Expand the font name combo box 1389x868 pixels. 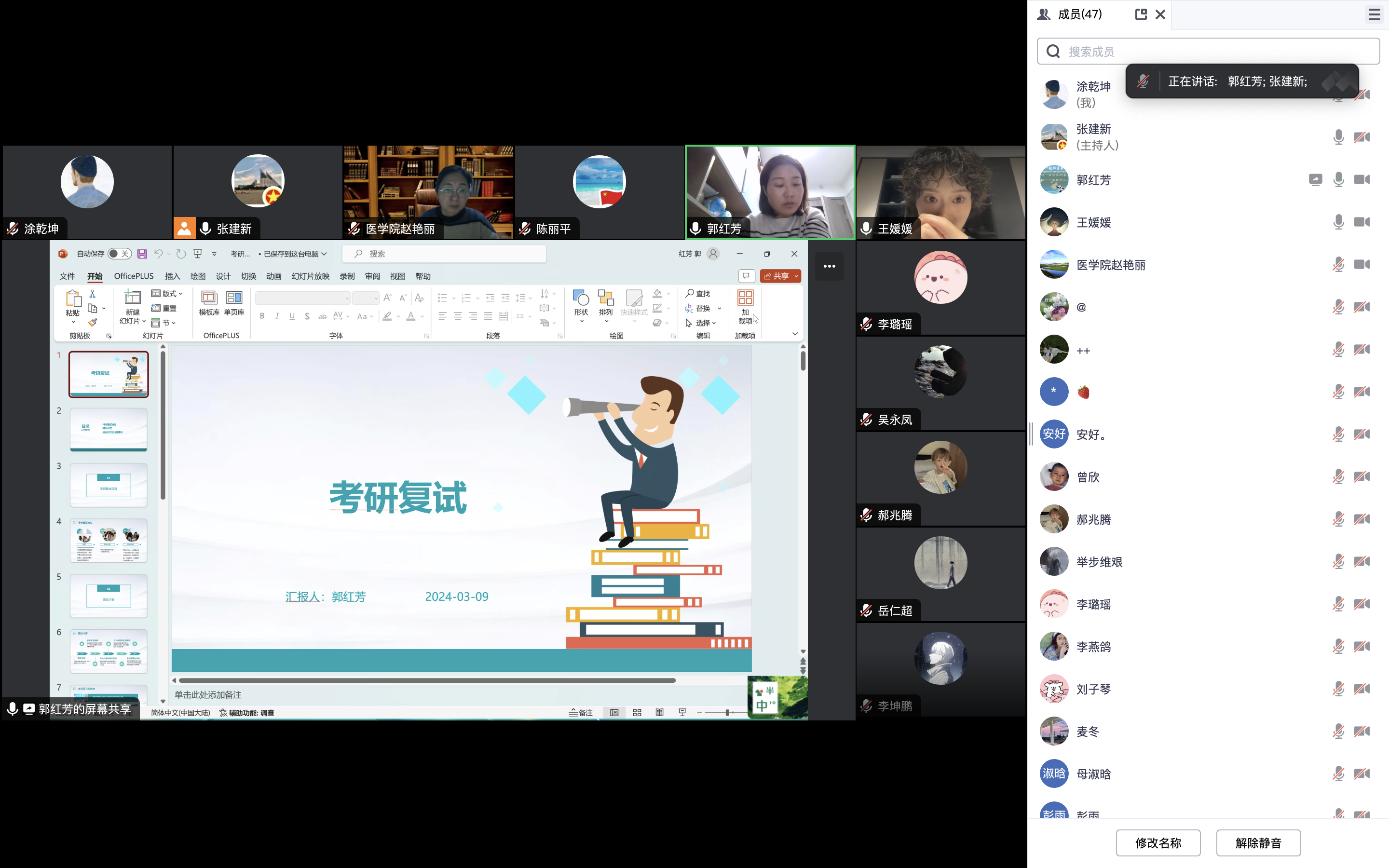[x=347, y=298]
